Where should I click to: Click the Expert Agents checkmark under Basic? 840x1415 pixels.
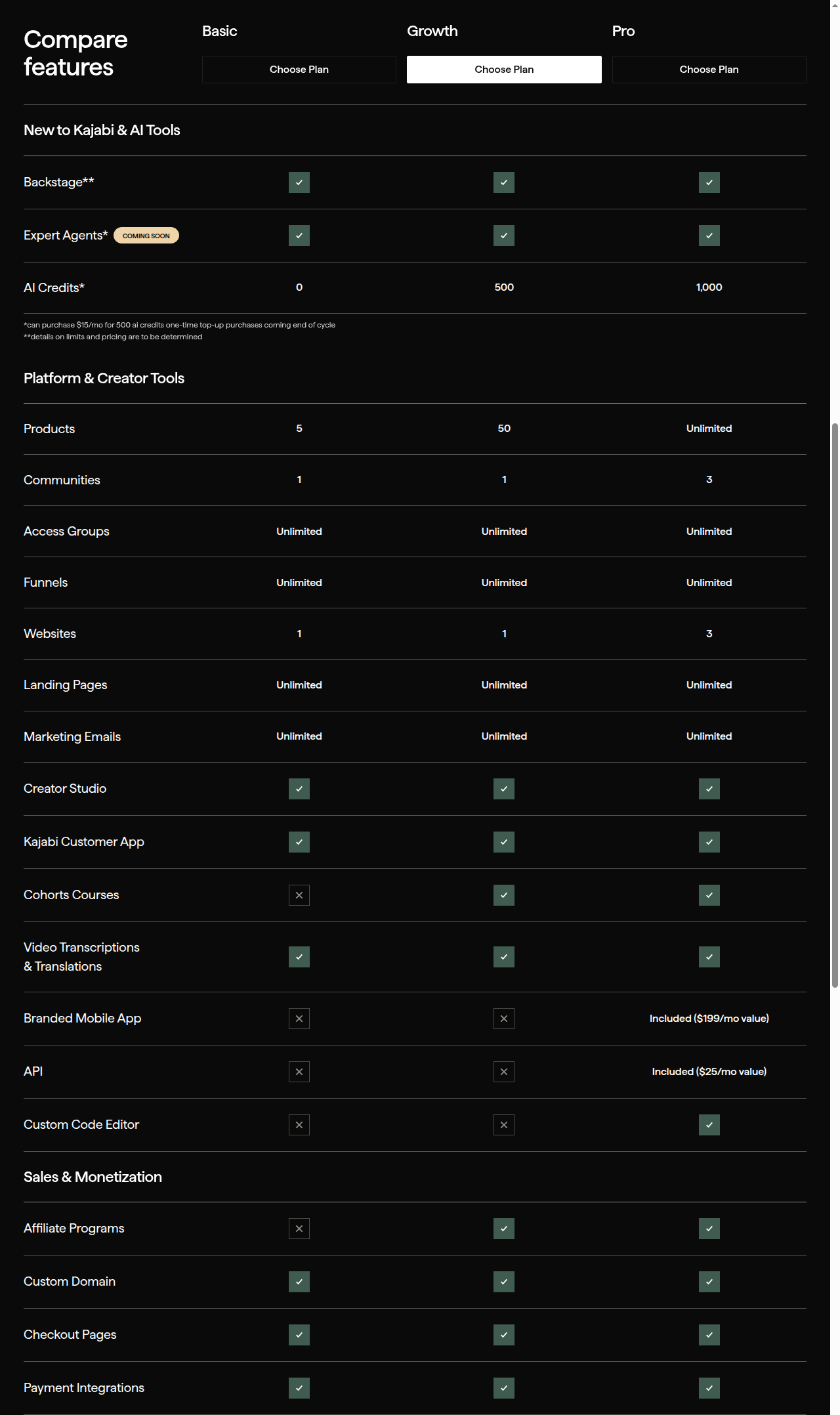click(x=299, y=236)
